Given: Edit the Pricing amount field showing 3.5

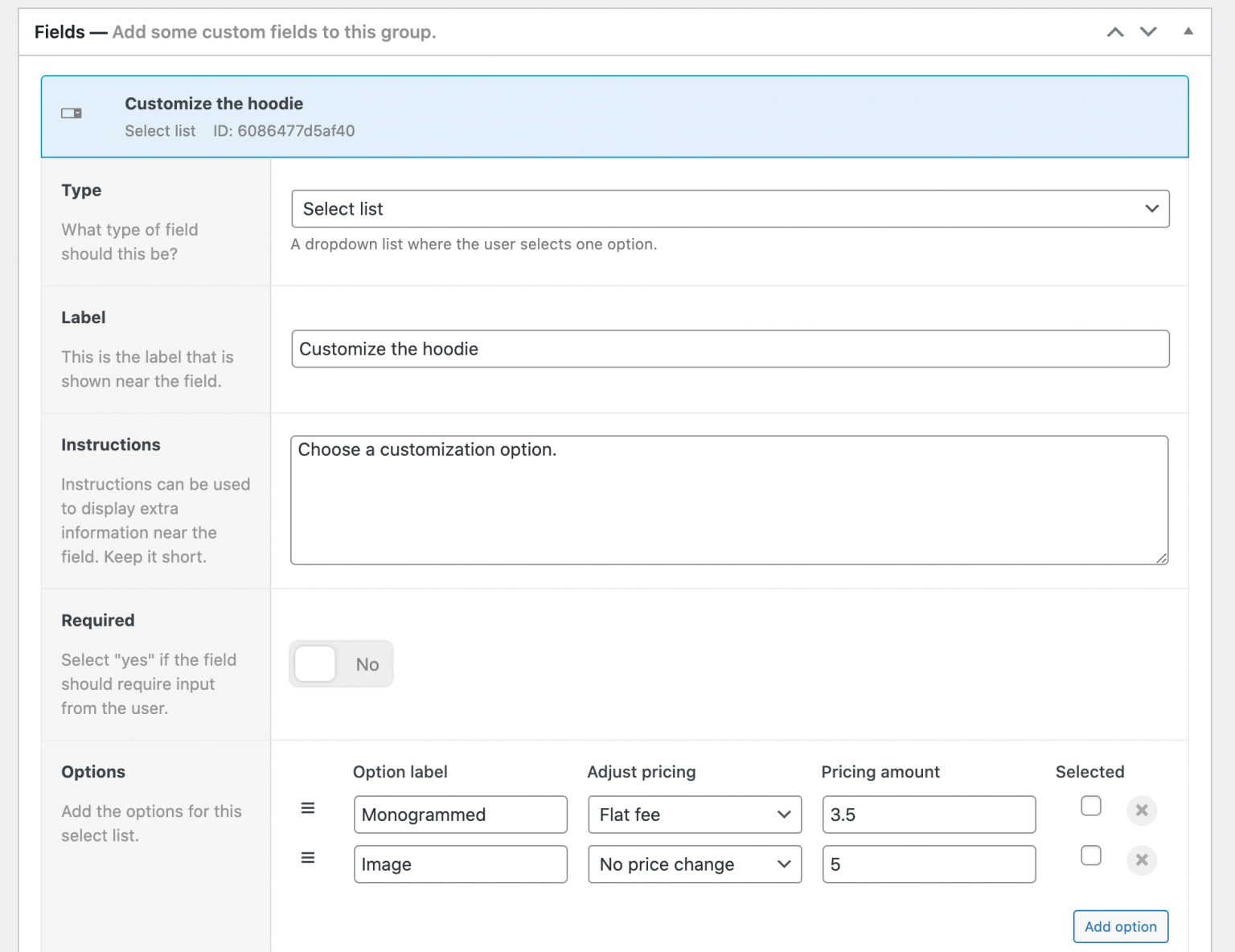Looking at the screenshot, I should point(929,815).
